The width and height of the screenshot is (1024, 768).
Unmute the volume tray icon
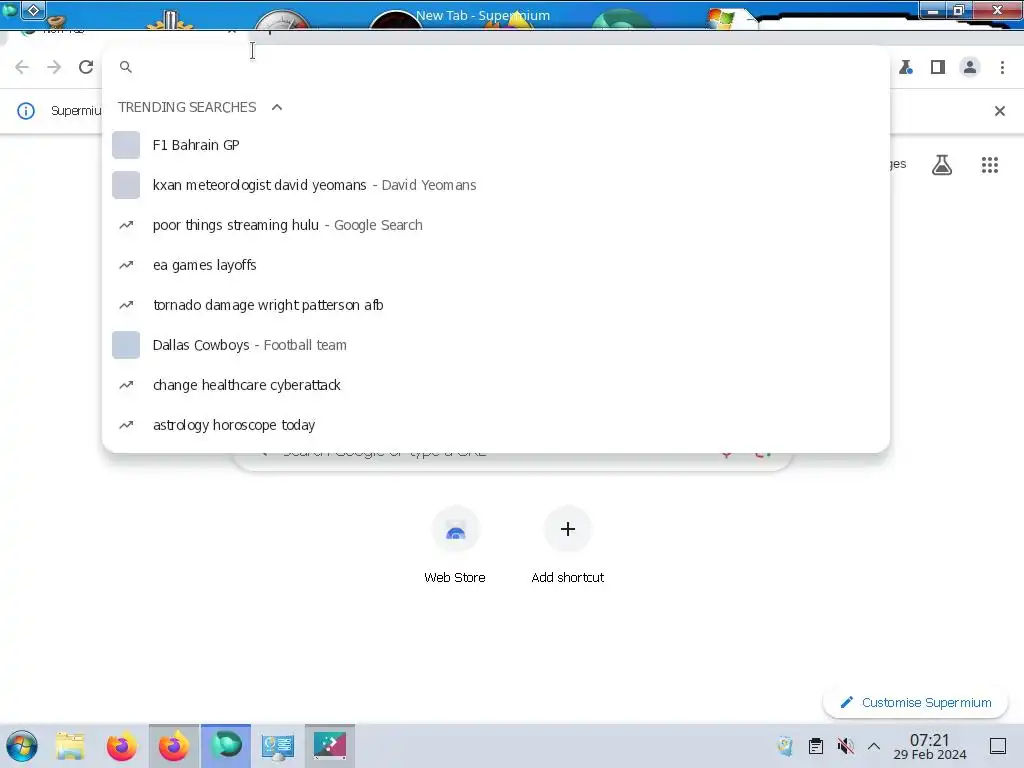pyautogui.click(x=845, y=746)
